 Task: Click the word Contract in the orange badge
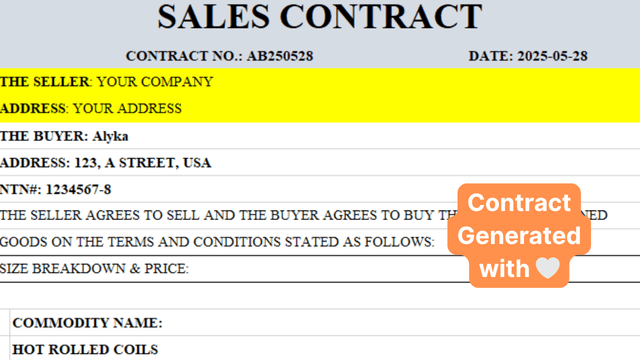519,203
